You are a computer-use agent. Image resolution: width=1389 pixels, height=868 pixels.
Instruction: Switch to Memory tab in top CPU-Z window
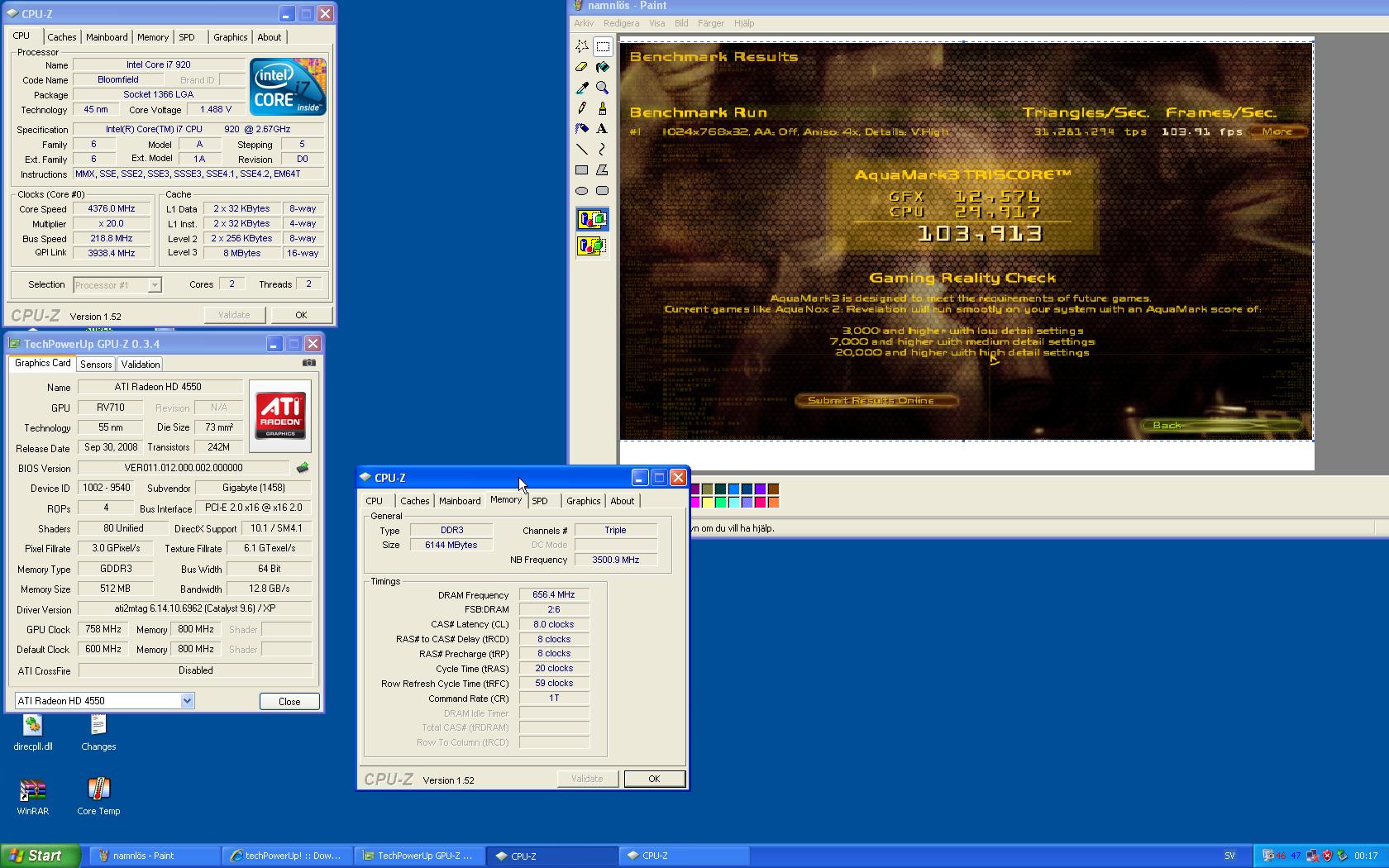point(153,37)
